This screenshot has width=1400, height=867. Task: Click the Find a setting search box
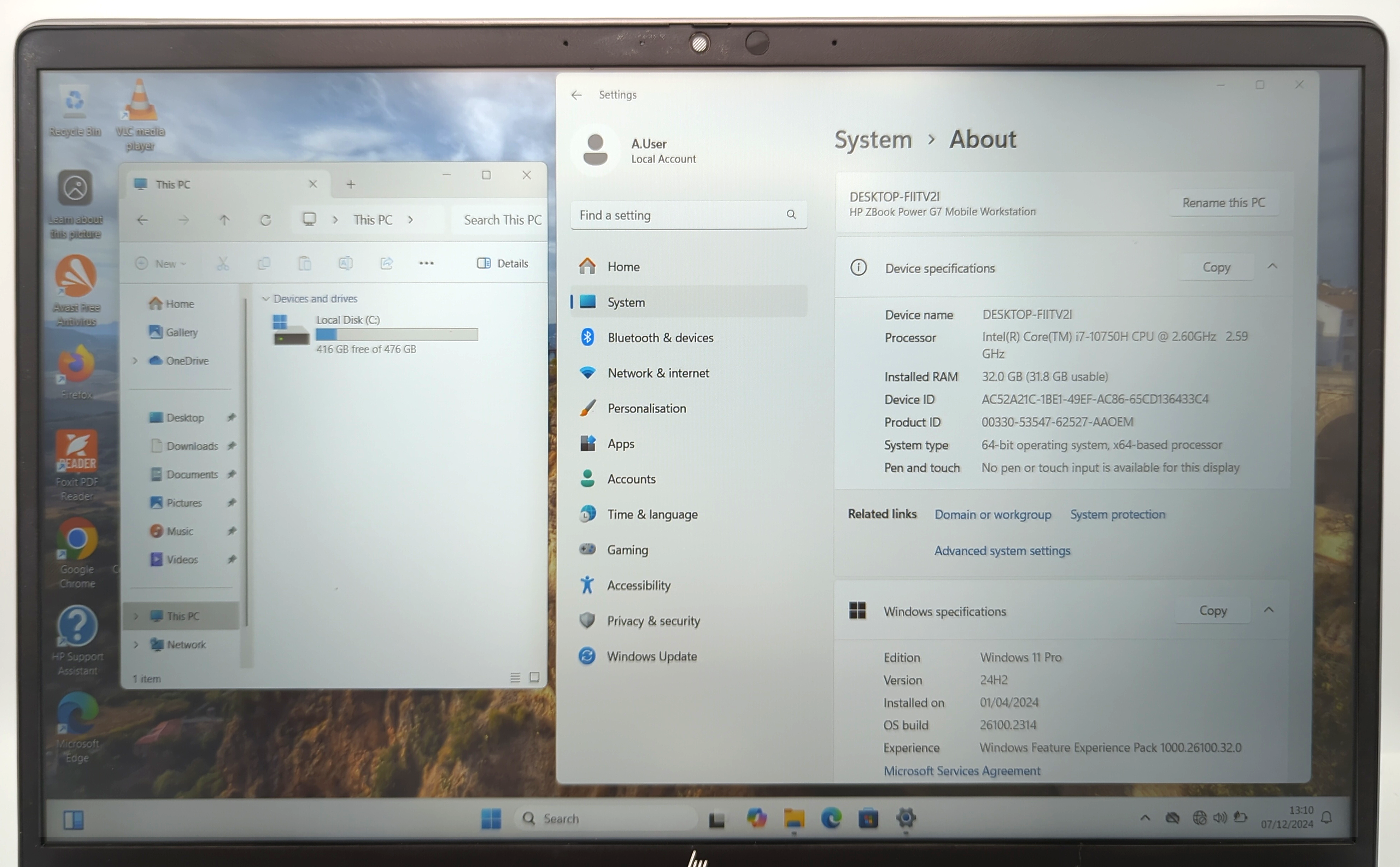point(689,215)
